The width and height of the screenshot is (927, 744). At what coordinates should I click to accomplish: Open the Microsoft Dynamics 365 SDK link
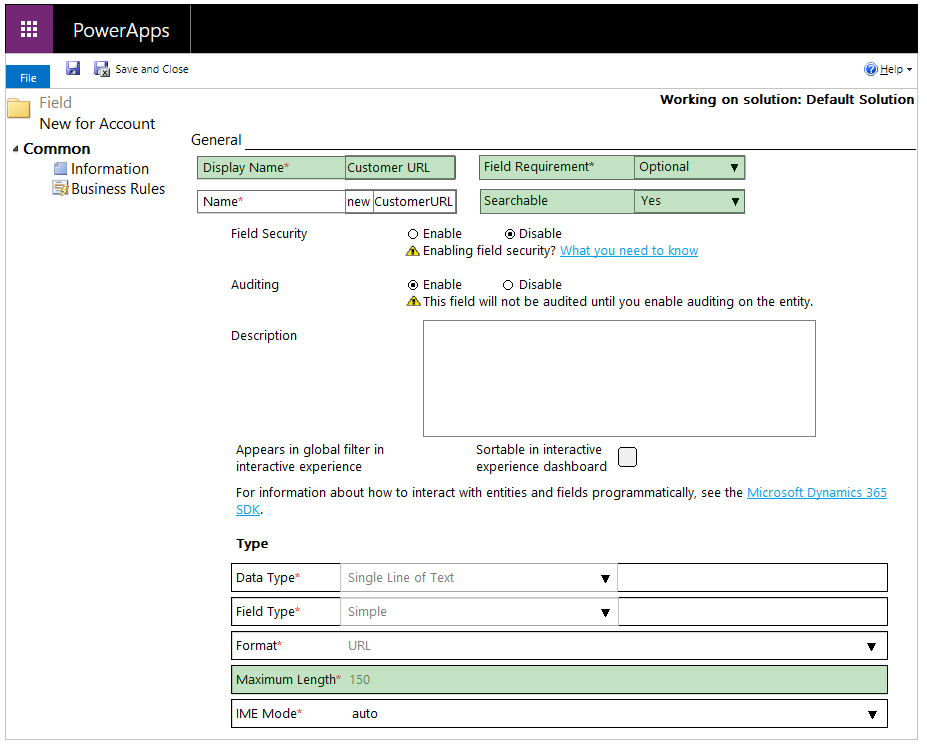pyautogui.click(x=816, y=493)
